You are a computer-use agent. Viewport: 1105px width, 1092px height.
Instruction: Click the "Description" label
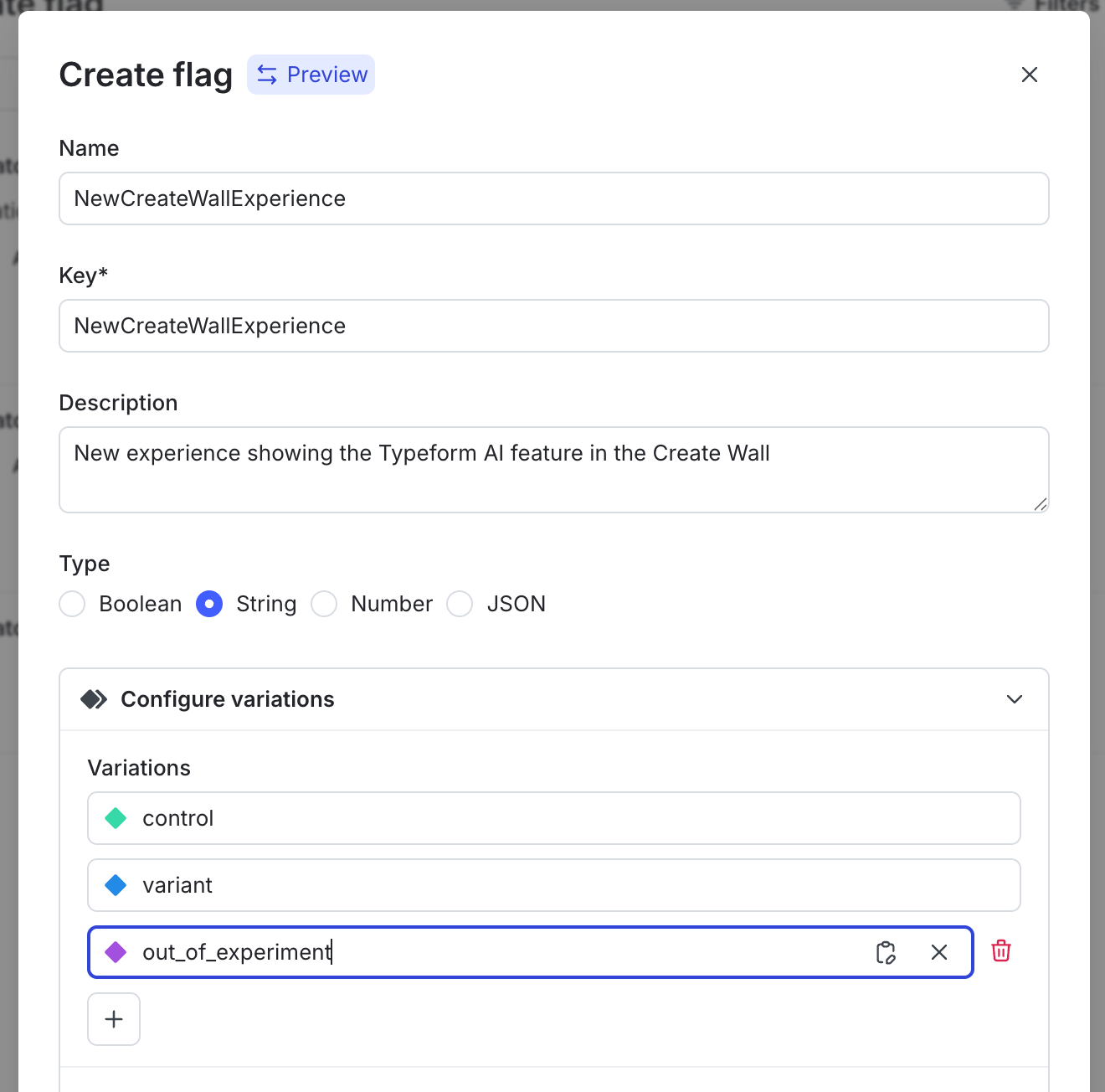118,403
